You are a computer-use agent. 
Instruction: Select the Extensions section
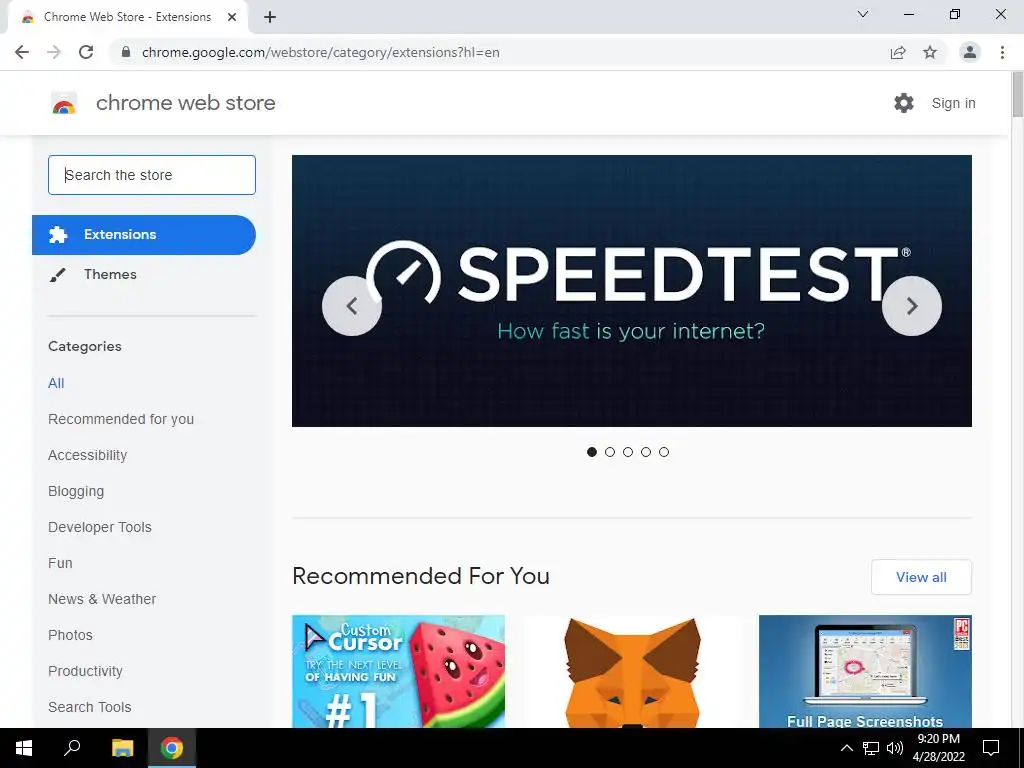144,234
